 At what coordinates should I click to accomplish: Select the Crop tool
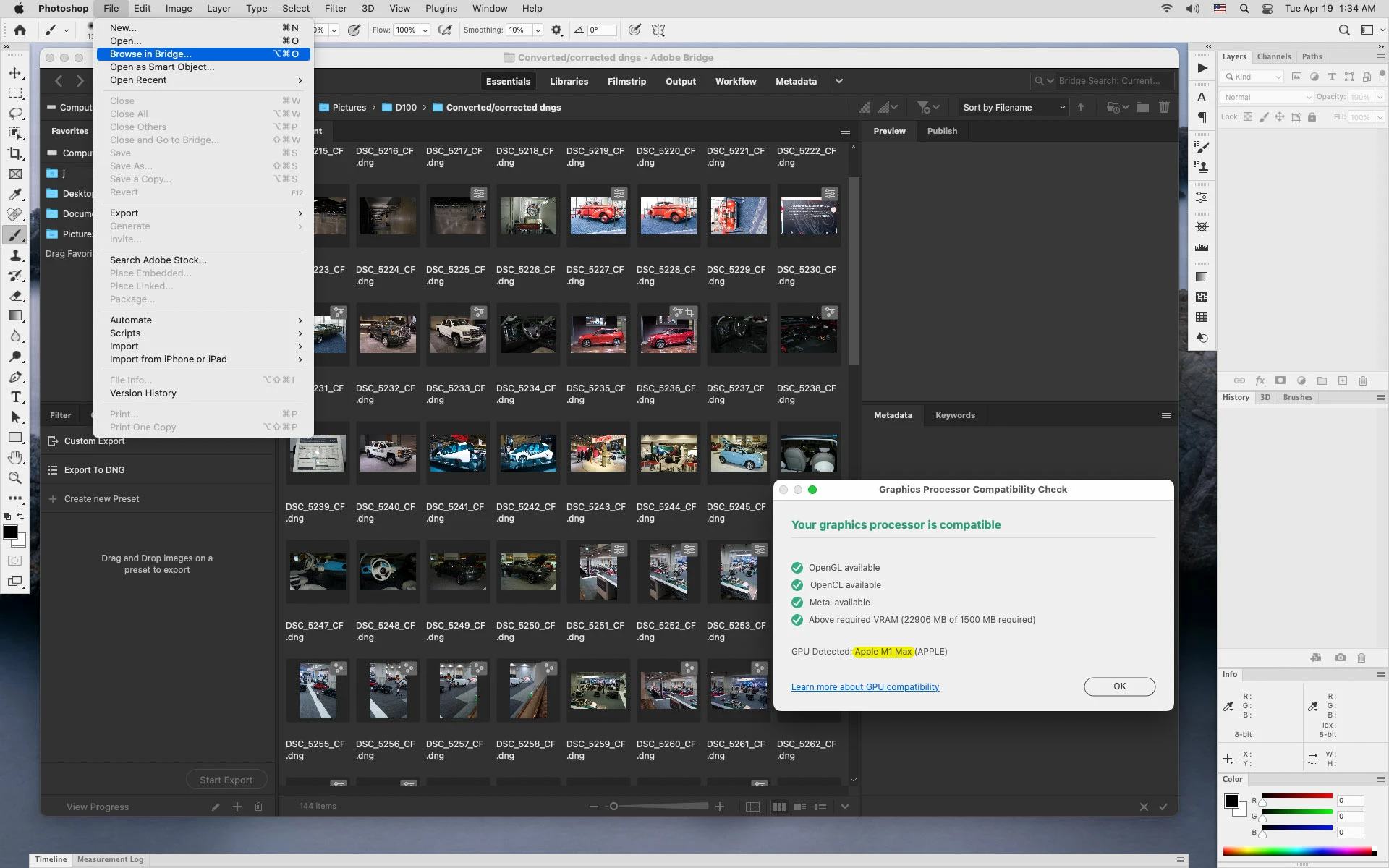click(15, 153)
